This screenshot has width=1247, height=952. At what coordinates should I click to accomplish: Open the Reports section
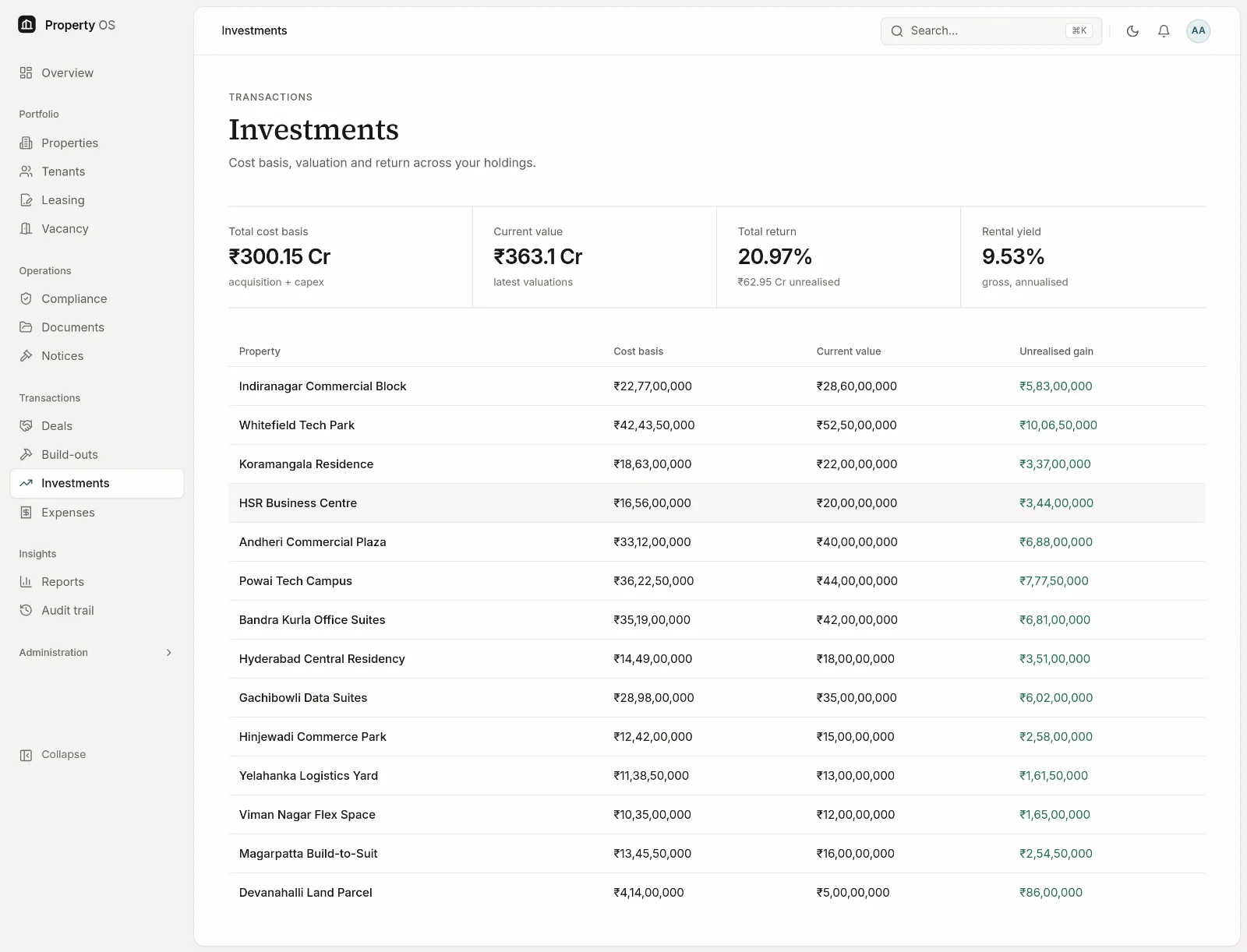[97, 582]
